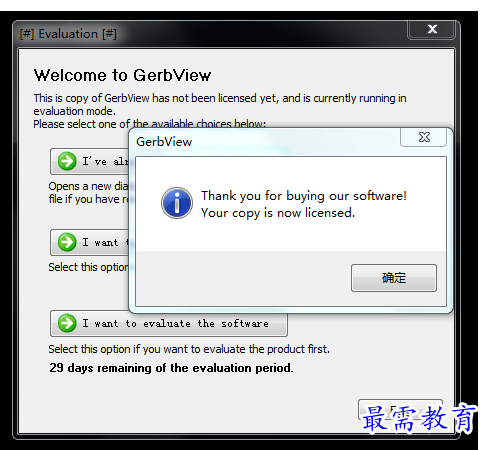Click the 确定 confirm button
This screenshot has width=484, height=450.
[394, 278]
